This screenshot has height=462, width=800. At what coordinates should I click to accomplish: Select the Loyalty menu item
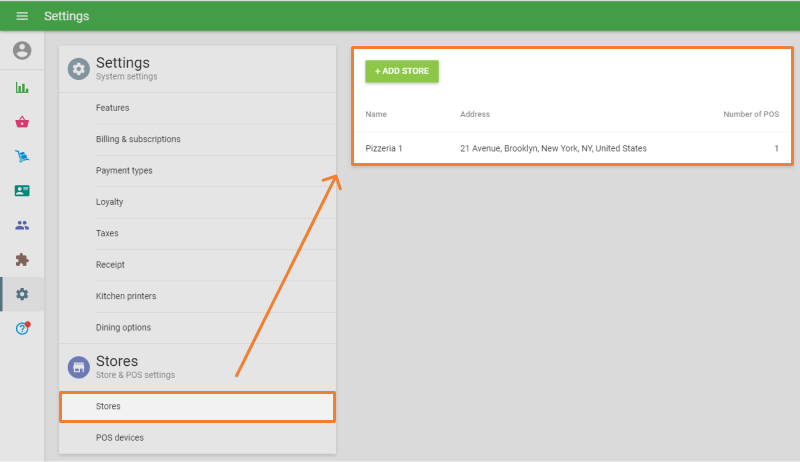tap(109, 202)
